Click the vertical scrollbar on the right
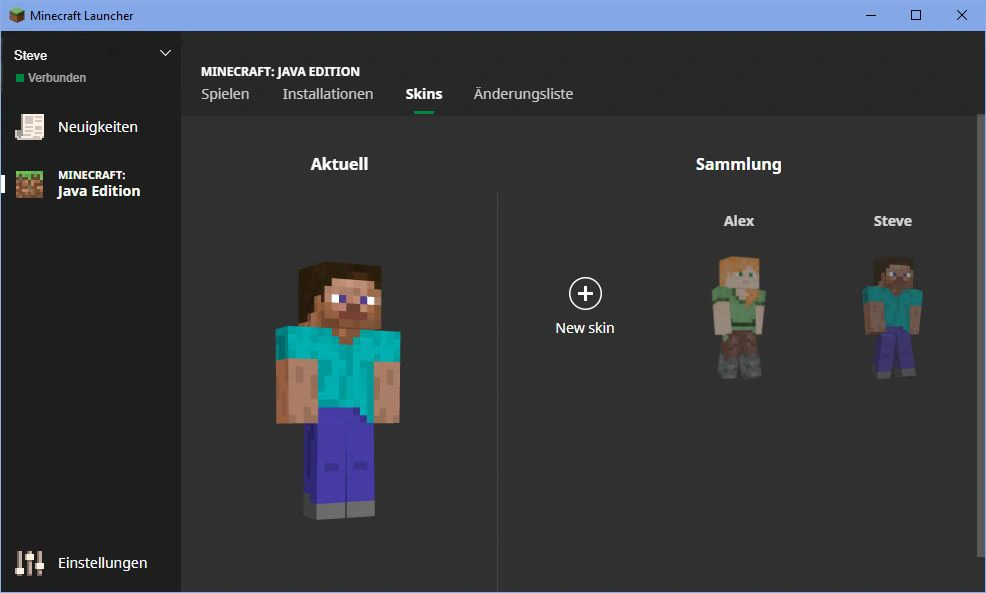The width and height of the screenshot is (986, 593). point(980,335)
